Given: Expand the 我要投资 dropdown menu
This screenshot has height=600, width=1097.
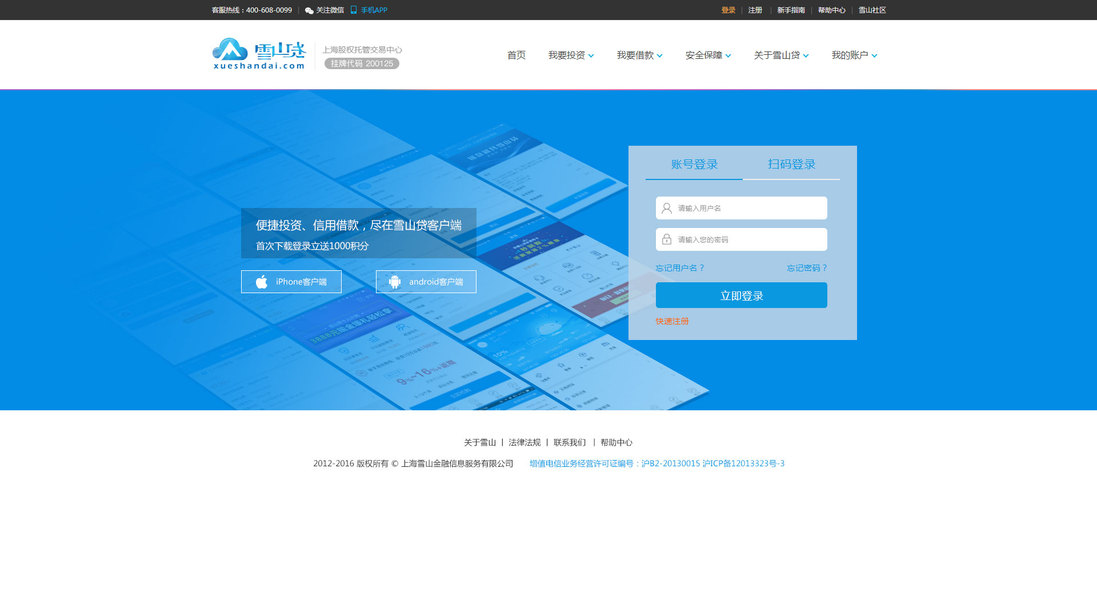Looking at the screenshot, I should tap(571, 55).
